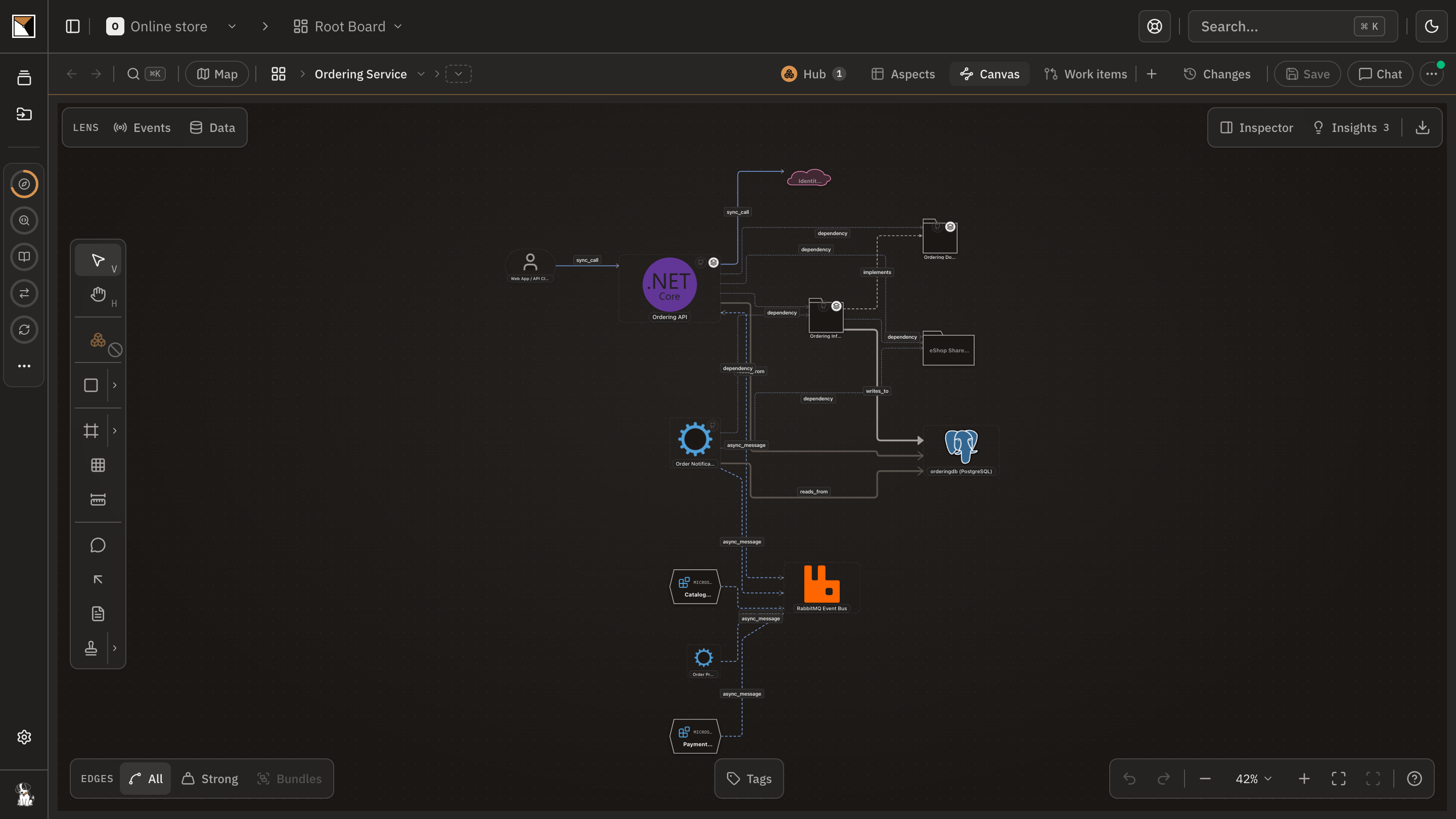Open the book docs icon in sidebar
The height and width of the screenshot is (819, 1456).
tap(24, 257)
